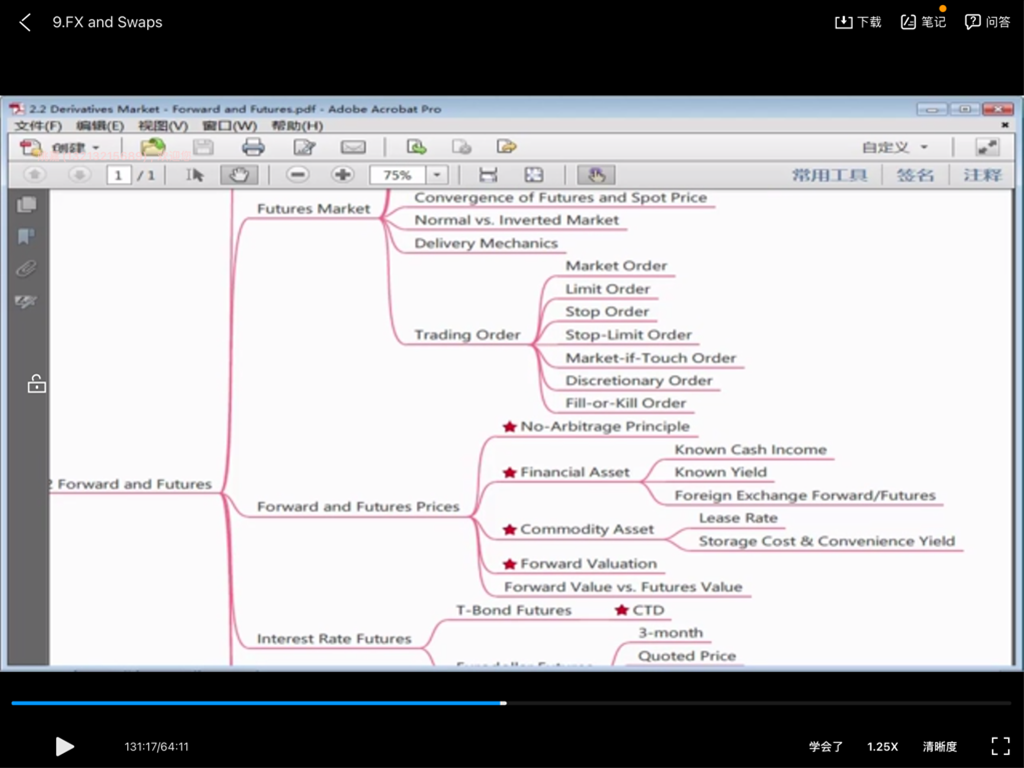Click the fit width scrolling icon
Viewport: 1024px width, 768px height.
pos(488,174)
